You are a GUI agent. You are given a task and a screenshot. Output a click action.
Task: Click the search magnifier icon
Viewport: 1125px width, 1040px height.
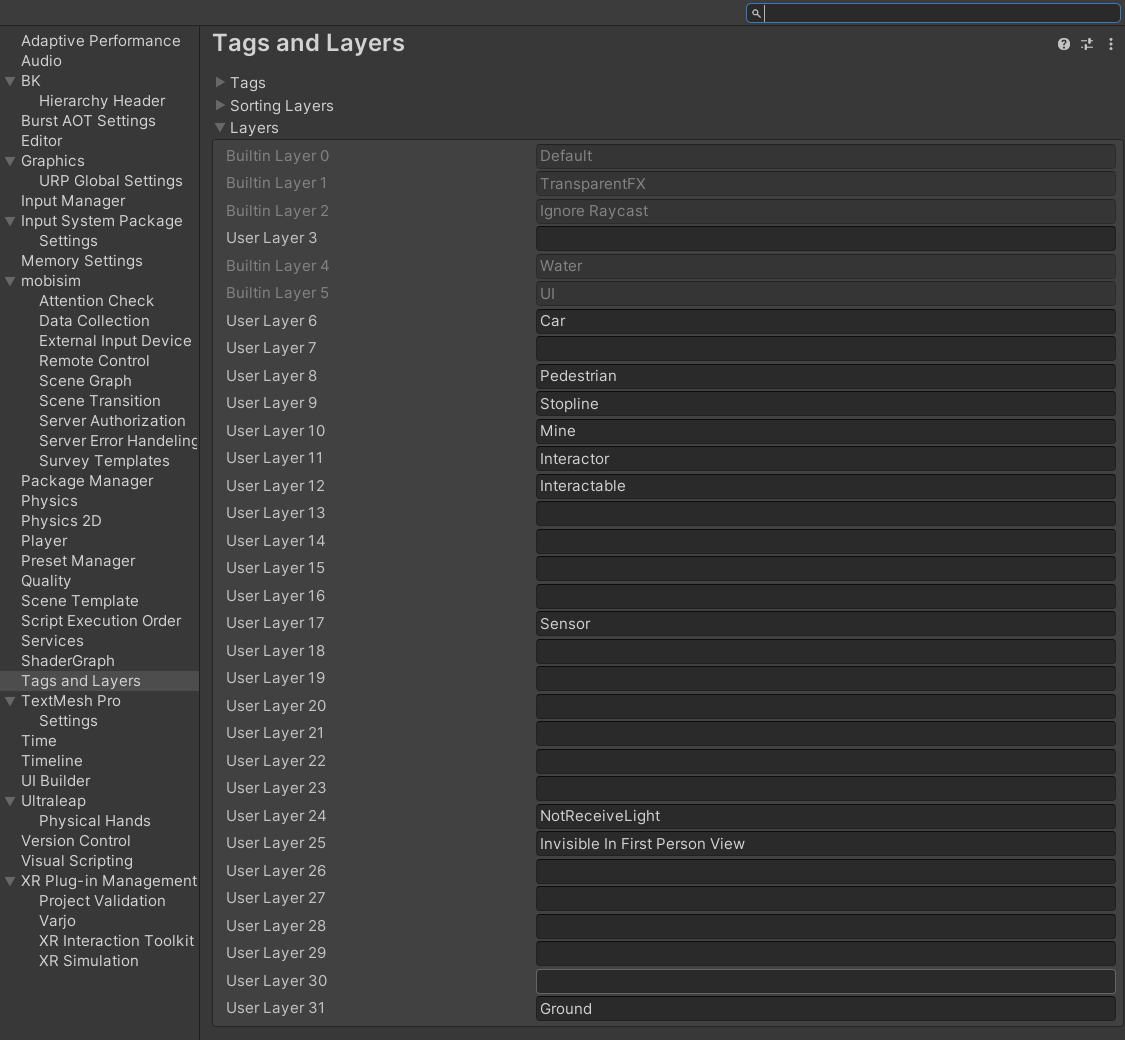click(x=756, y=13)
